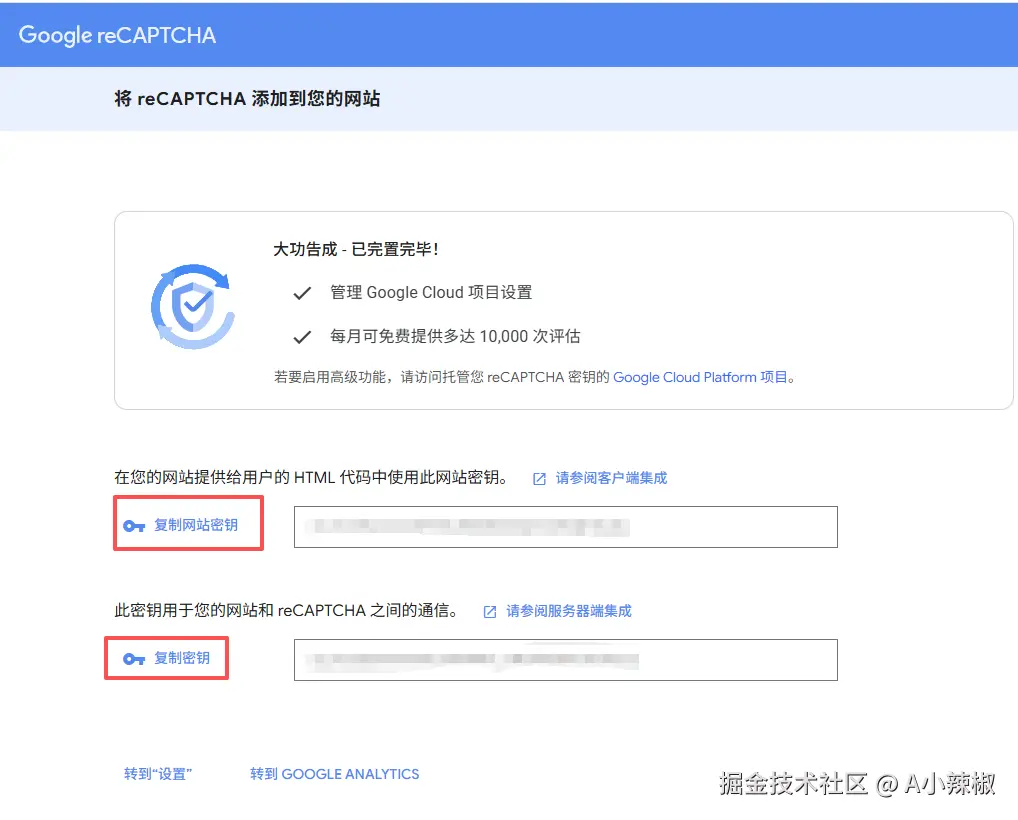
Task: Click the key icon beside 复制网站密钥
Action: click(x=134, y=526)
